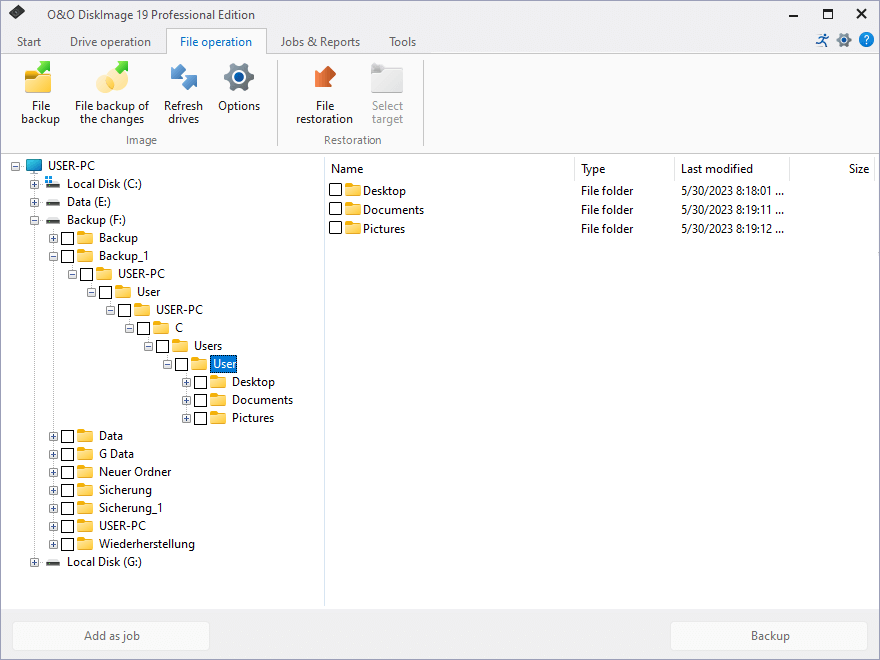Expand the Local Disk (C:) node

pos(34,183)
